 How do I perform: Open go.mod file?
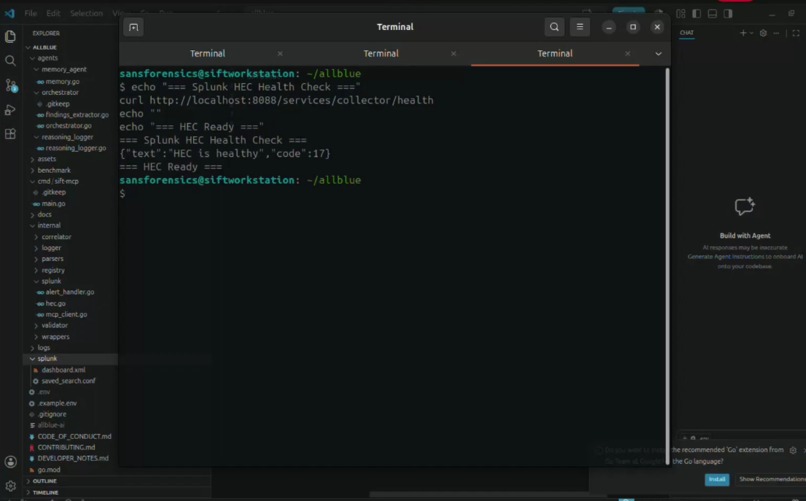[48, 470]
